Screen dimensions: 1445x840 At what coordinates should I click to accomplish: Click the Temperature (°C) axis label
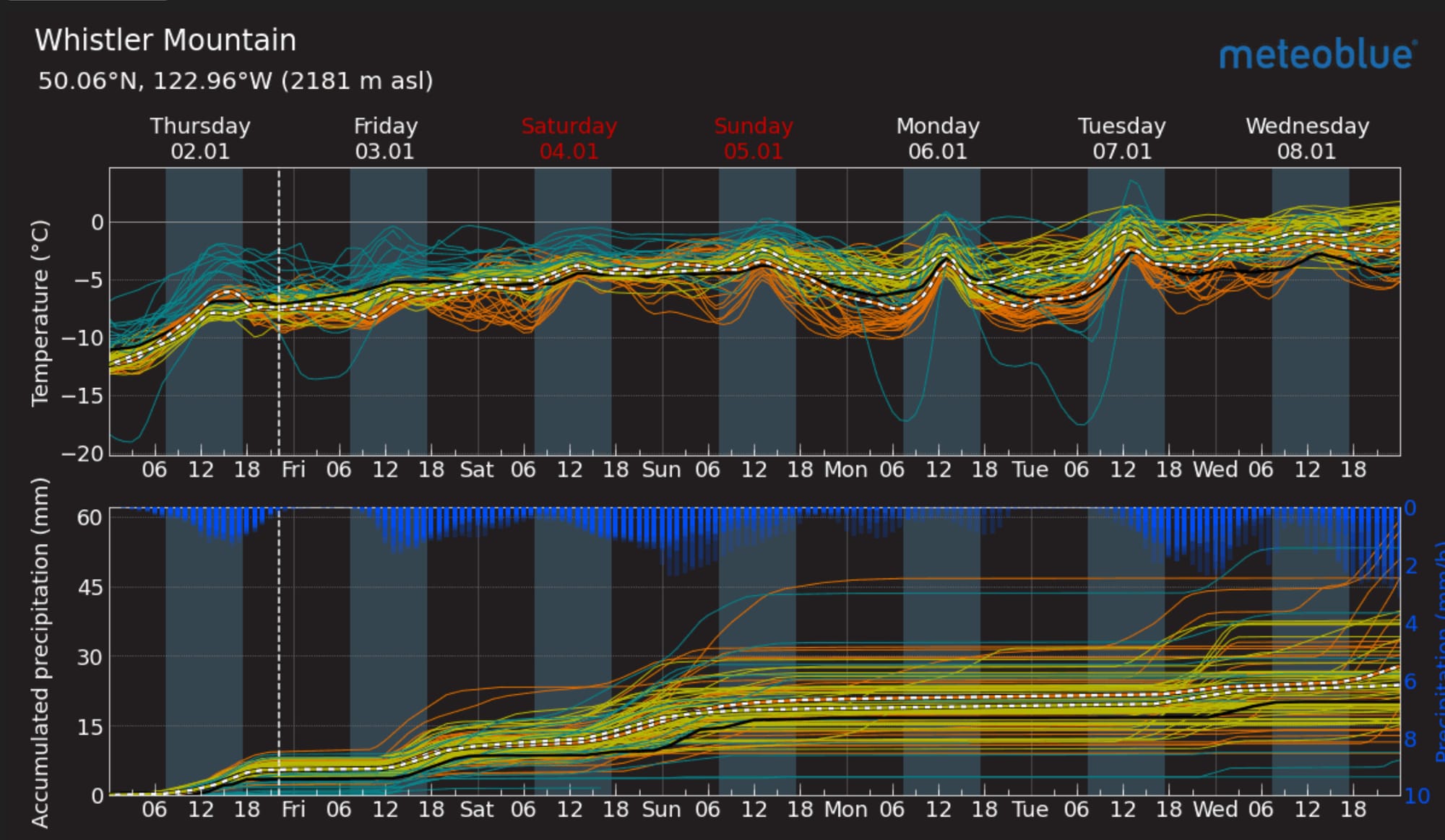(40, 313)
